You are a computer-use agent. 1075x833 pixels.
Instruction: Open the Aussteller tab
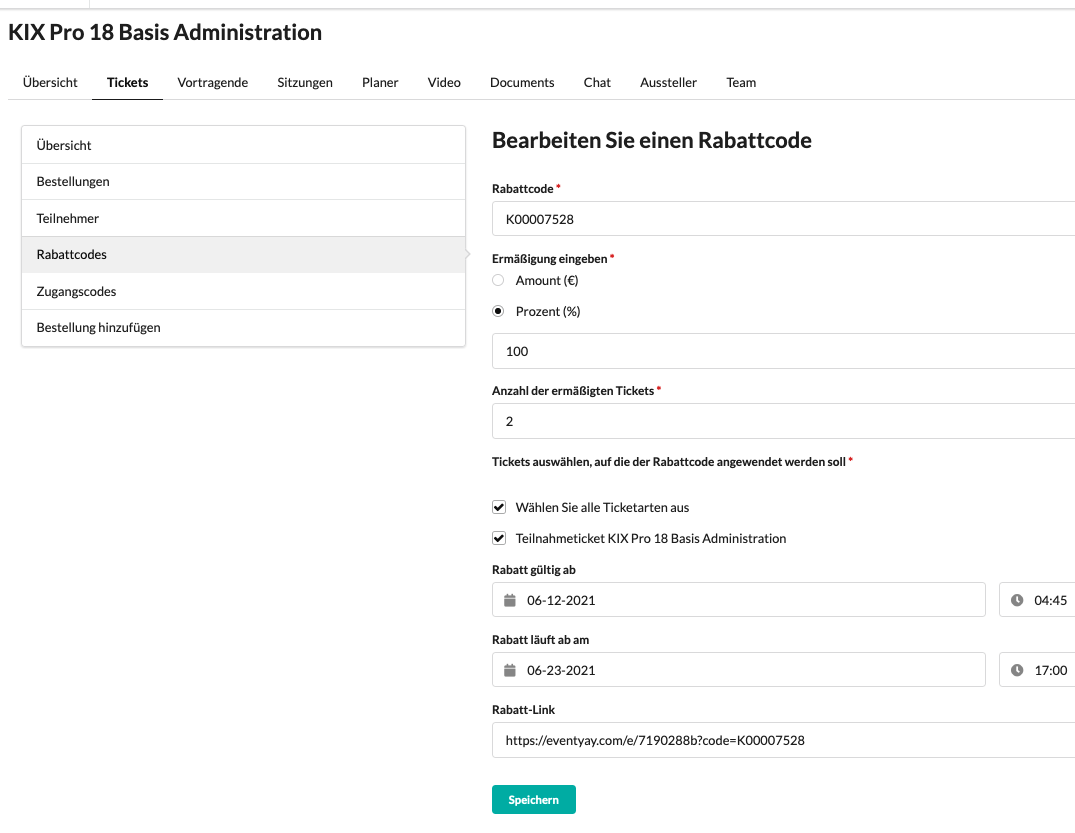pyautogui.click(x=668, y=82)
